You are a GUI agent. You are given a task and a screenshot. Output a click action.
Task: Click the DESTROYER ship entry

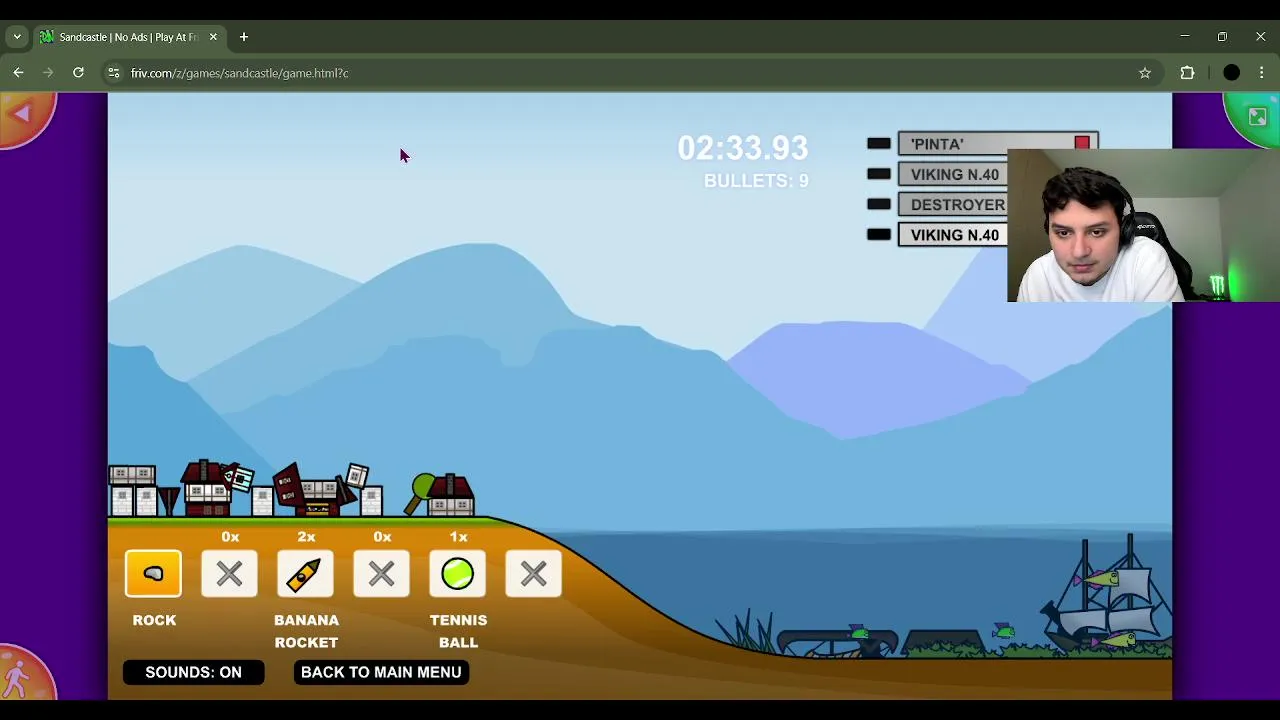pos(953,204)
